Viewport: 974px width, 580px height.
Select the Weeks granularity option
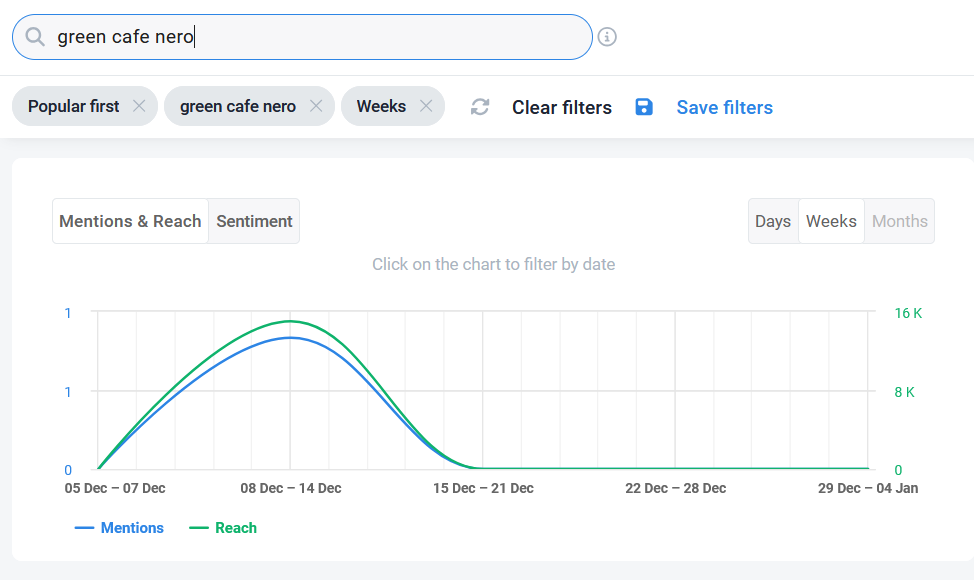tap(831, 221)
